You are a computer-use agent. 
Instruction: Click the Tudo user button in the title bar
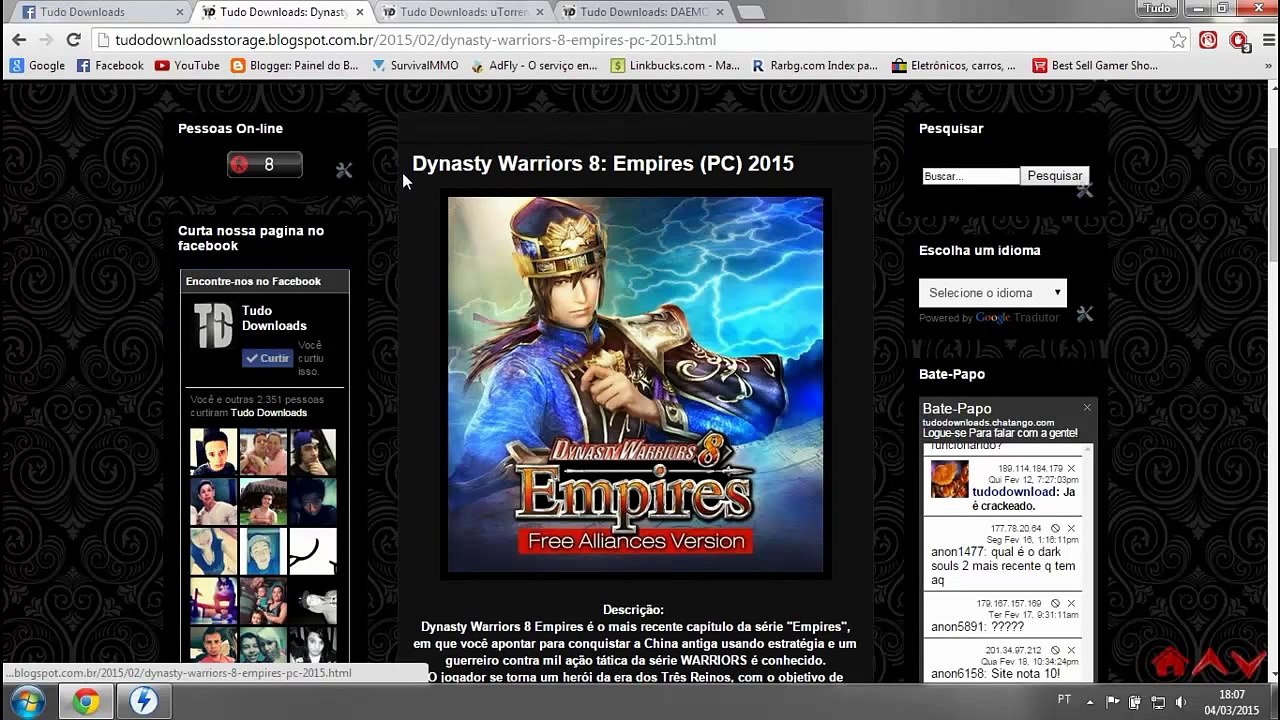[1157, 8]
